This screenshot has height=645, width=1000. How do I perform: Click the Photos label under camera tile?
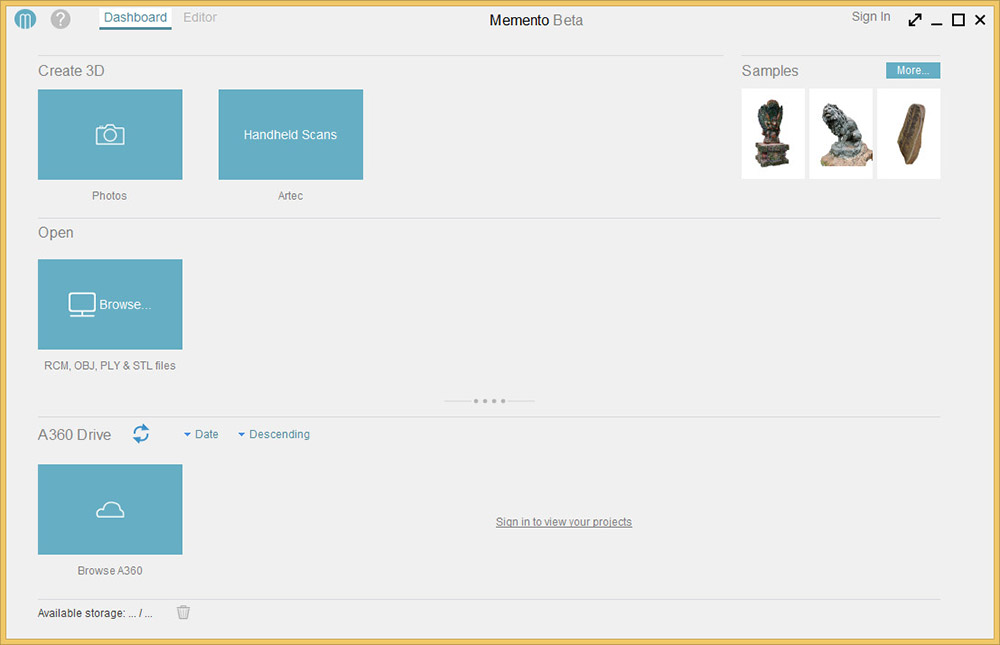coord(109,196)
